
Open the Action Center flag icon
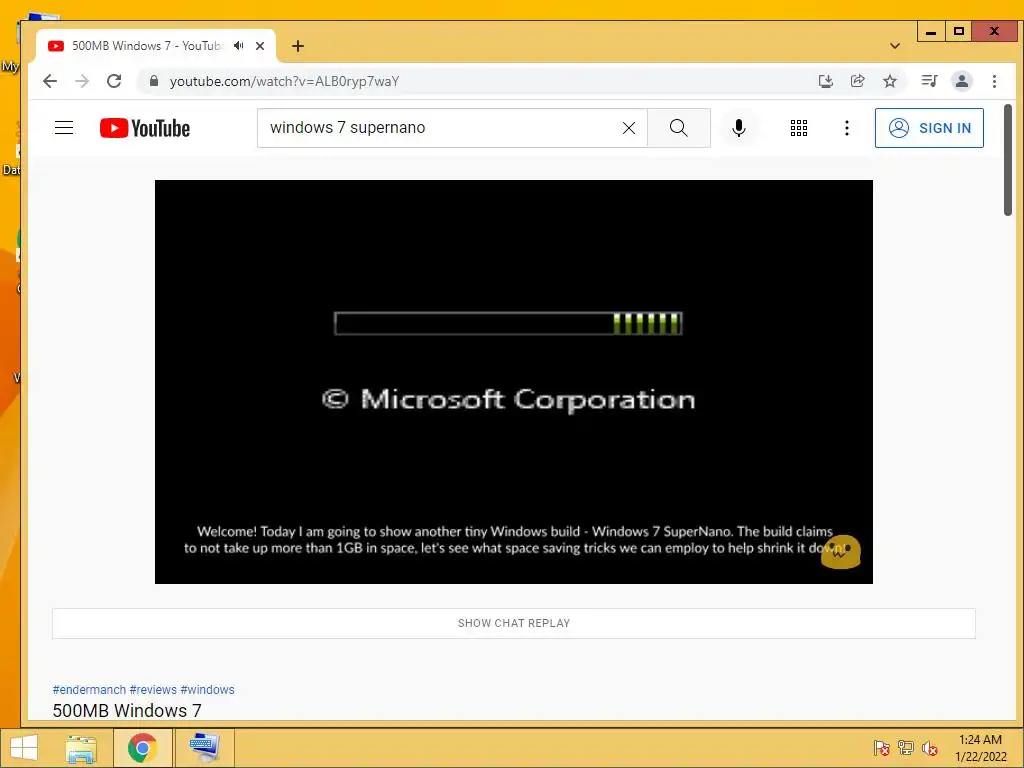pos(881,748)
